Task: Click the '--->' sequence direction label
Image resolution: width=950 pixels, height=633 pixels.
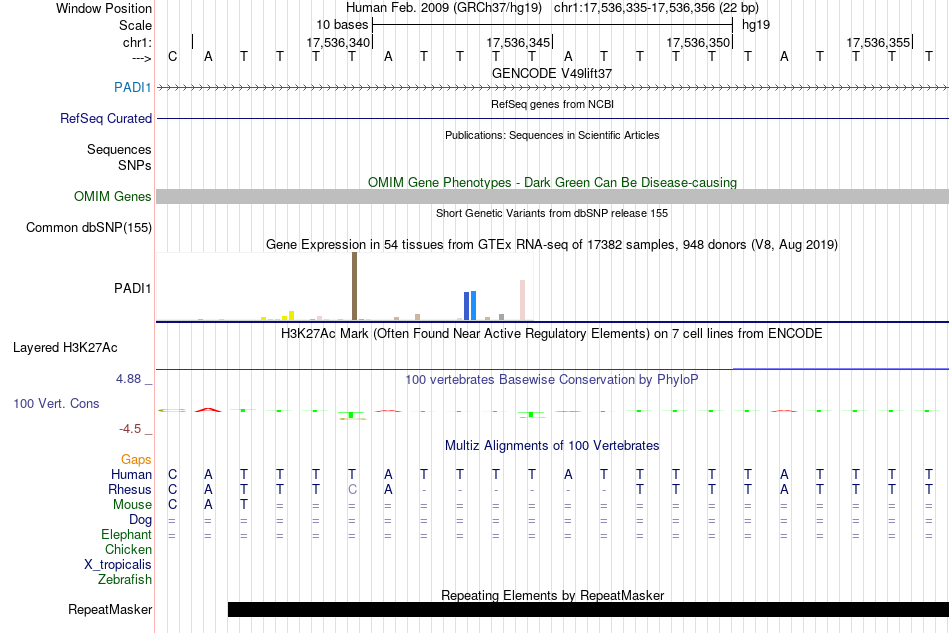Action: tap(141, 58)
